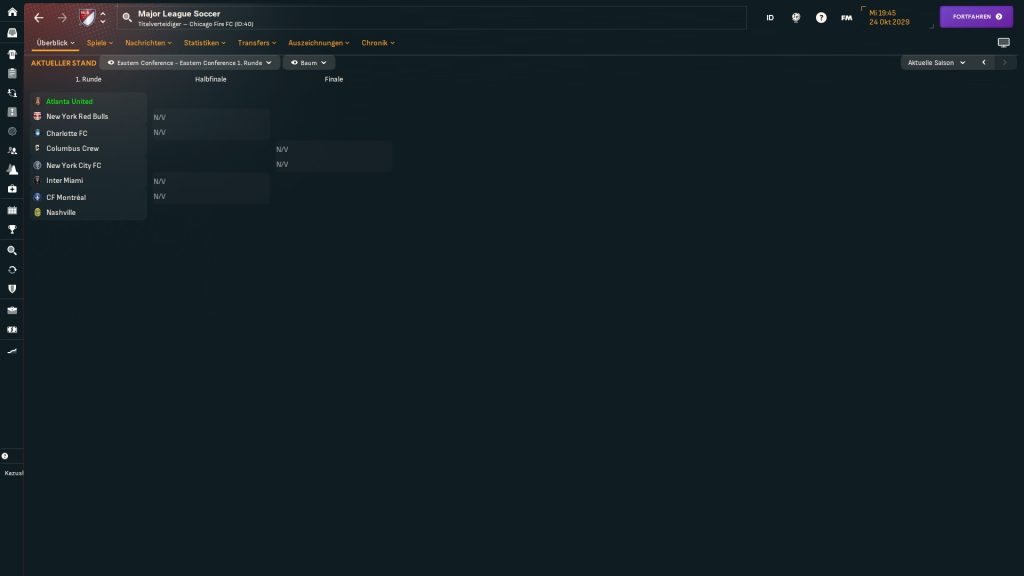Click the monitor display icon below Fortfahren
The image size is (1024, 576).
coord(1003,43)
